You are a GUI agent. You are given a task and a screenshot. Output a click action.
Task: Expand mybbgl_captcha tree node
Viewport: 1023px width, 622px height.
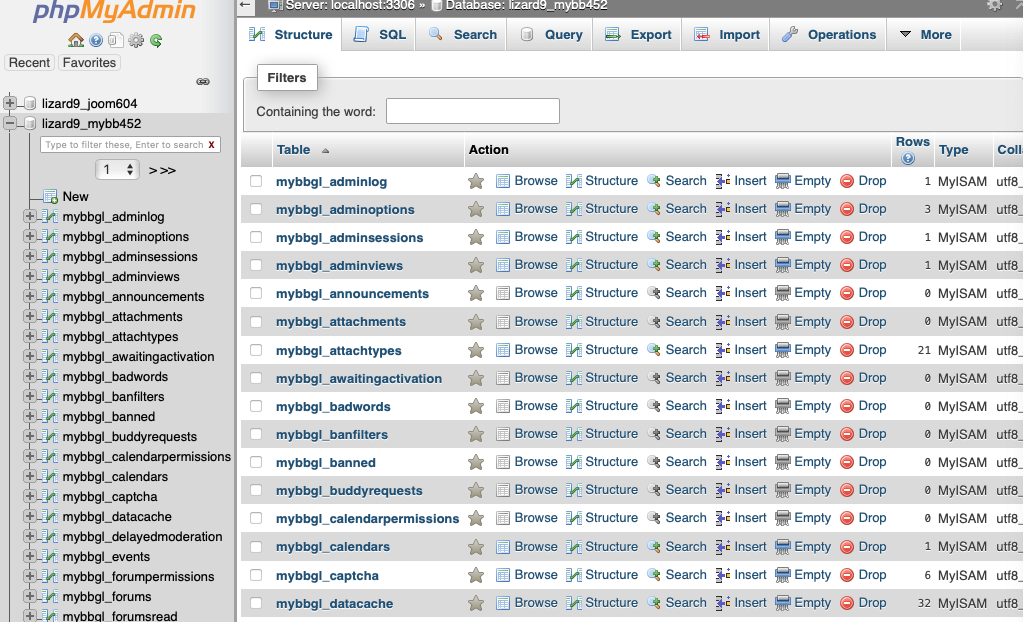click(29, 496)
